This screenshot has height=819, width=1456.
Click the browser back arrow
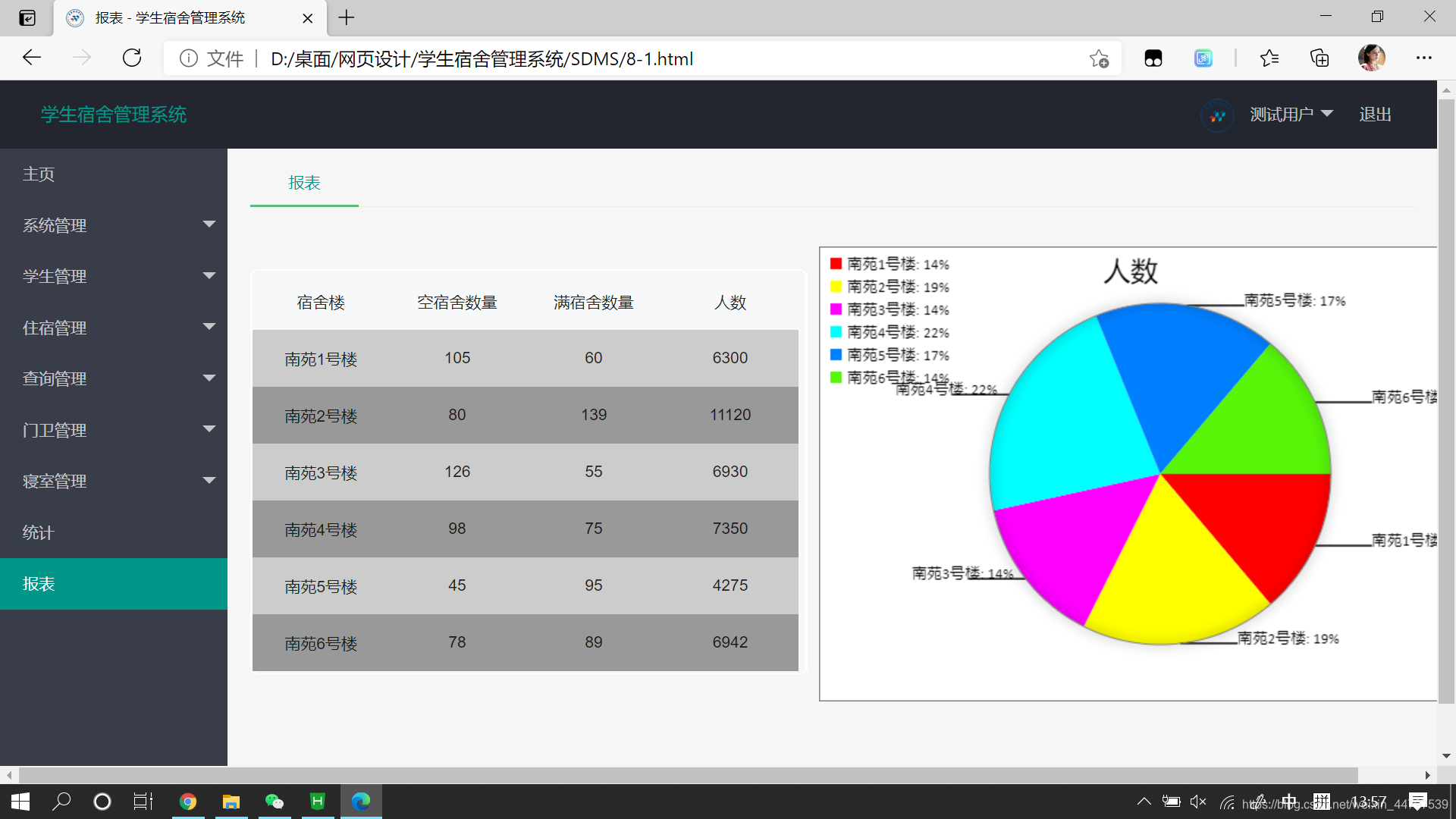32,58
